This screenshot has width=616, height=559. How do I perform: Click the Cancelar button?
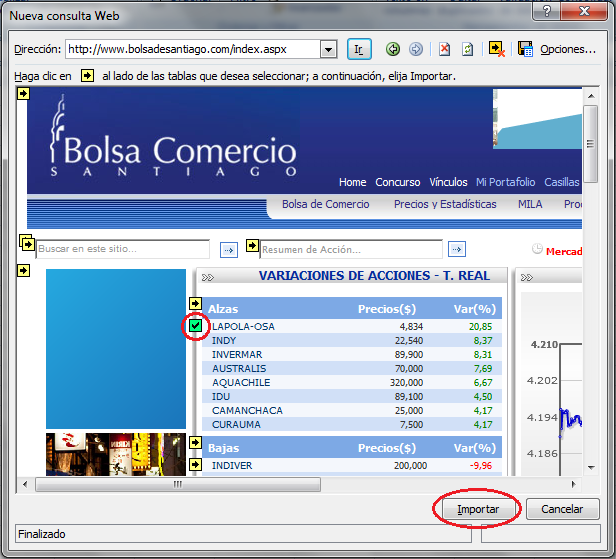tap(562, 509)
